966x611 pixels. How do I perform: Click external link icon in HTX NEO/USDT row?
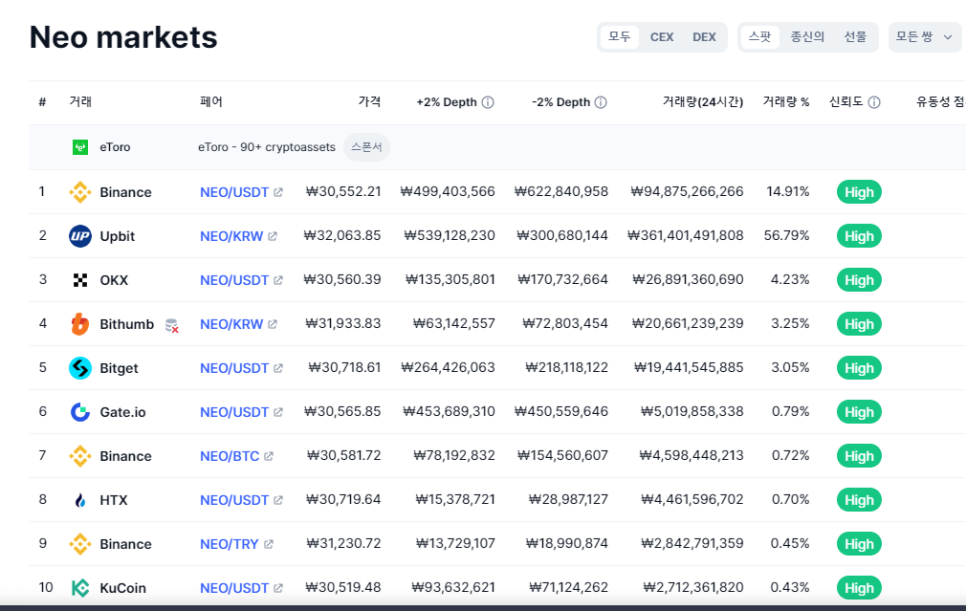tap(278, 500)
